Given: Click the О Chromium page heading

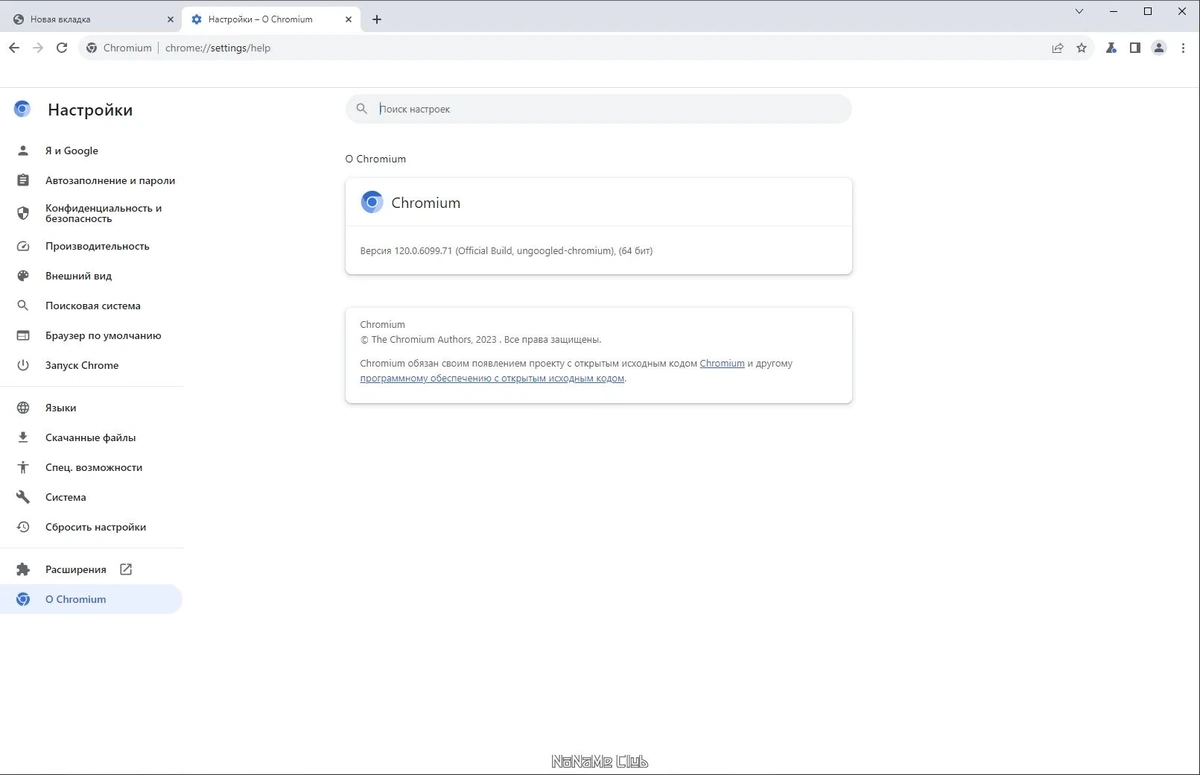Looking at the screenshot, I should [375, 159].
